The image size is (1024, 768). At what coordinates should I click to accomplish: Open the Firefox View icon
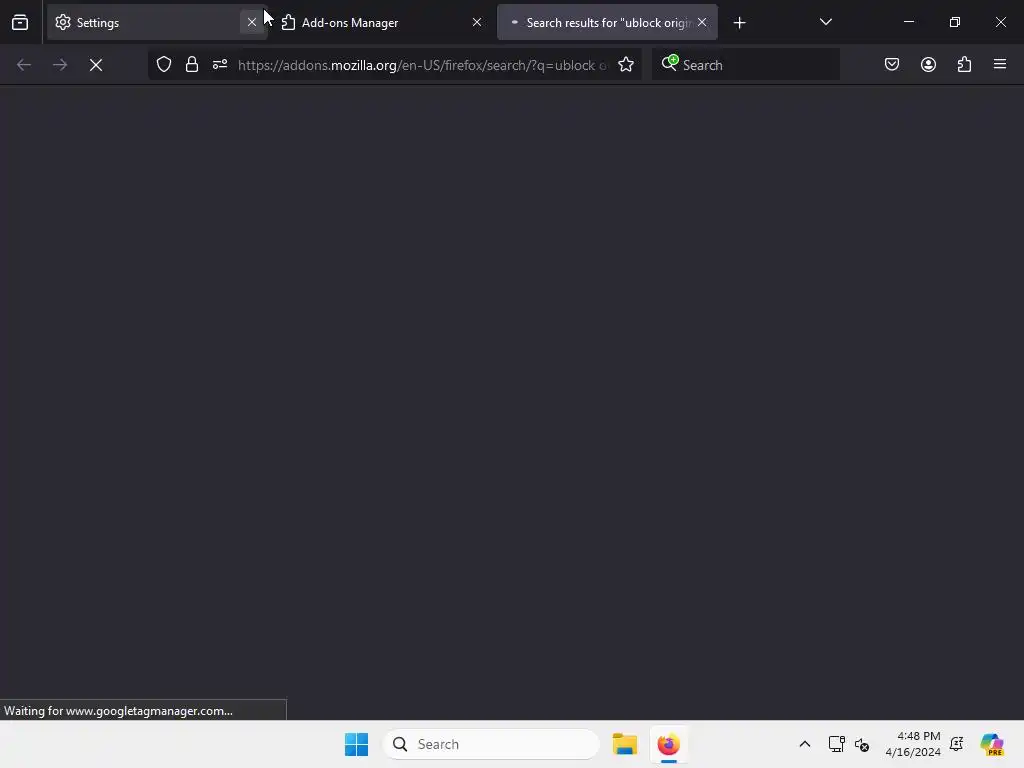pyautogui.click(x=20, y=22)
